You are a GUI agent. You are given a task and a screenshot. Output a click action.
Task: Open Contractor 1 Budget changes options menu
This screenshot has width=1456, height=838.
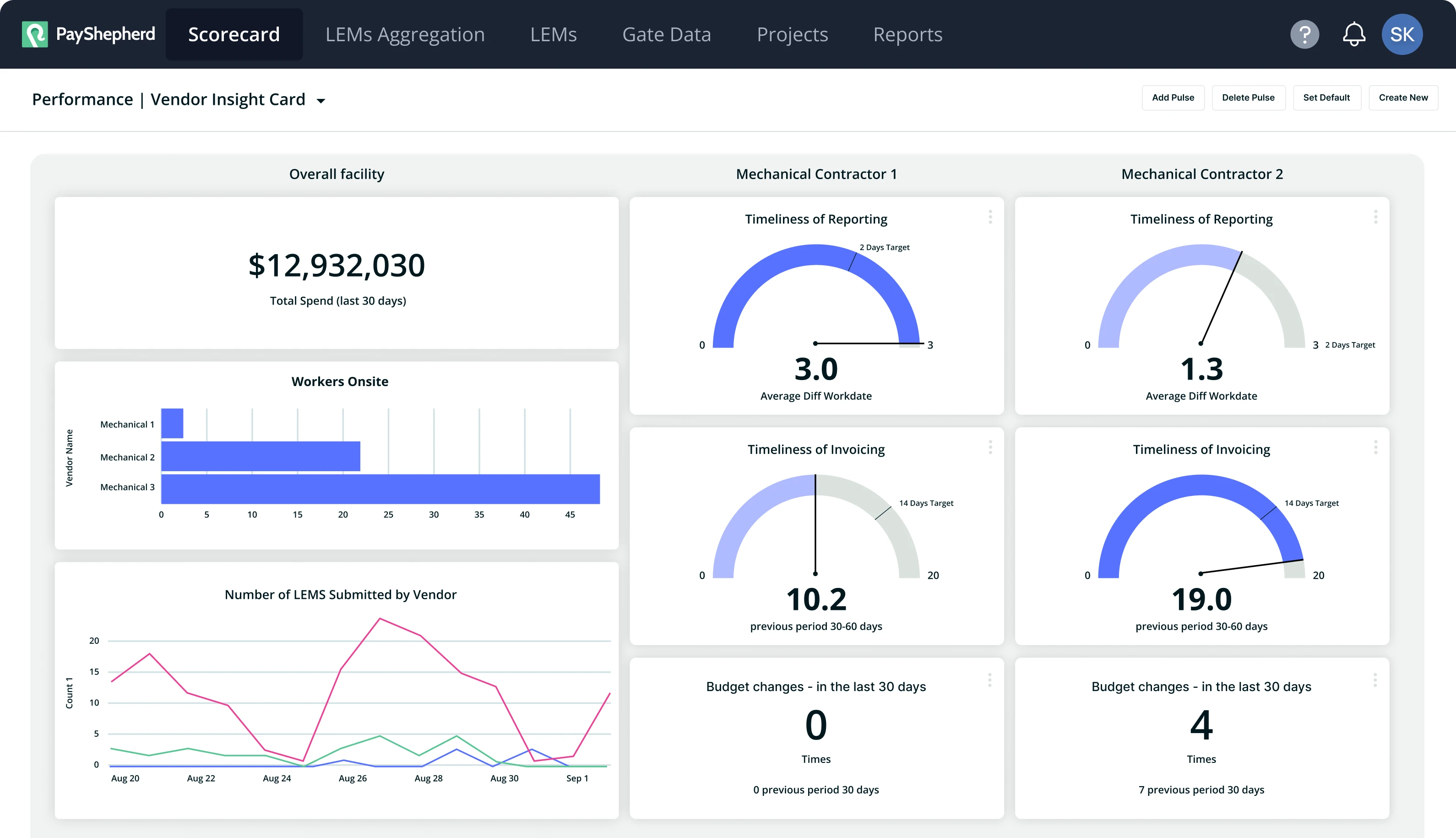coord(989,680)
